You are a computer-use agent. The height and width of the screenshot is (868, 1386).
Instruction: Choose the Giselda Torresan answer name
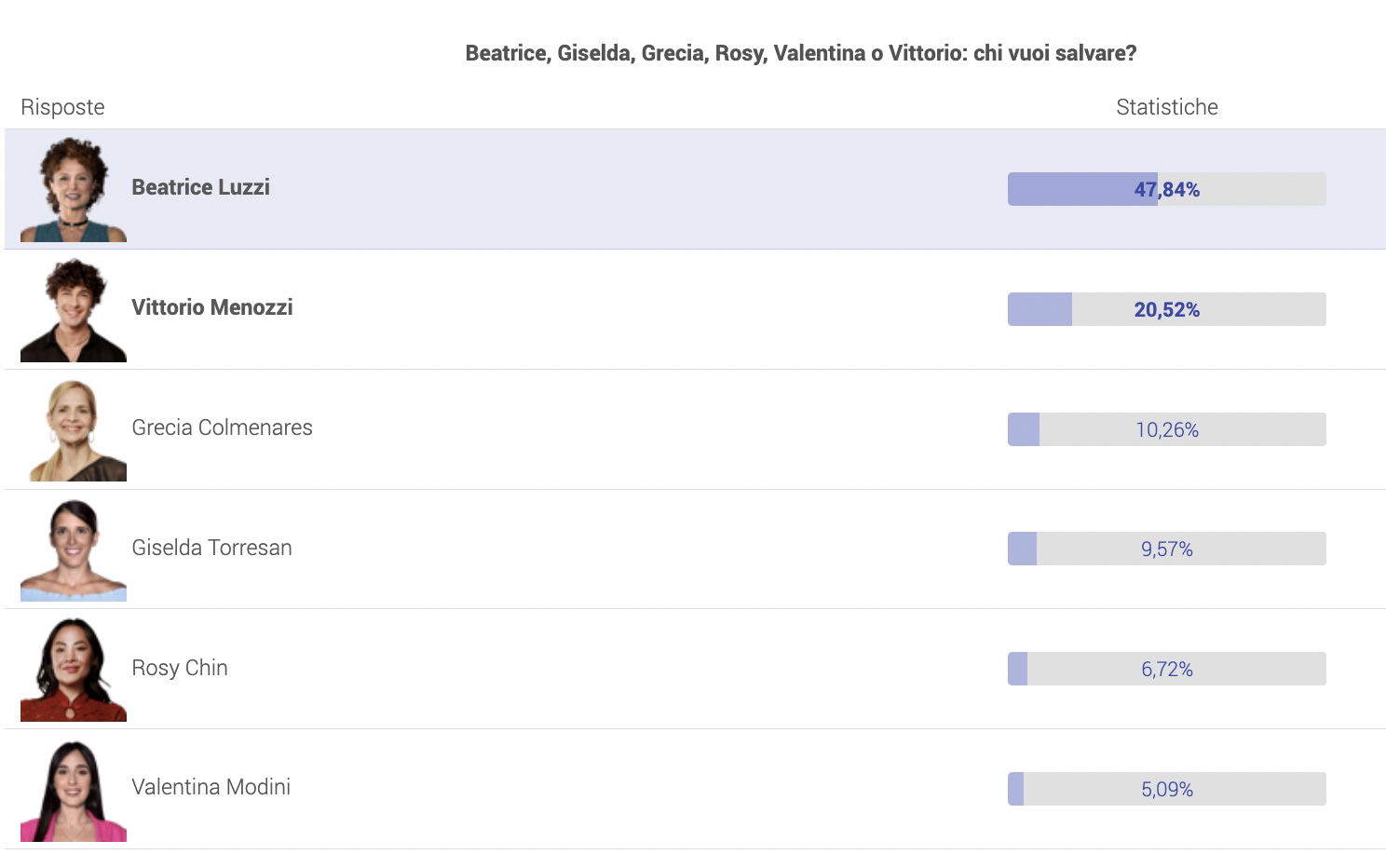(211, 548)
